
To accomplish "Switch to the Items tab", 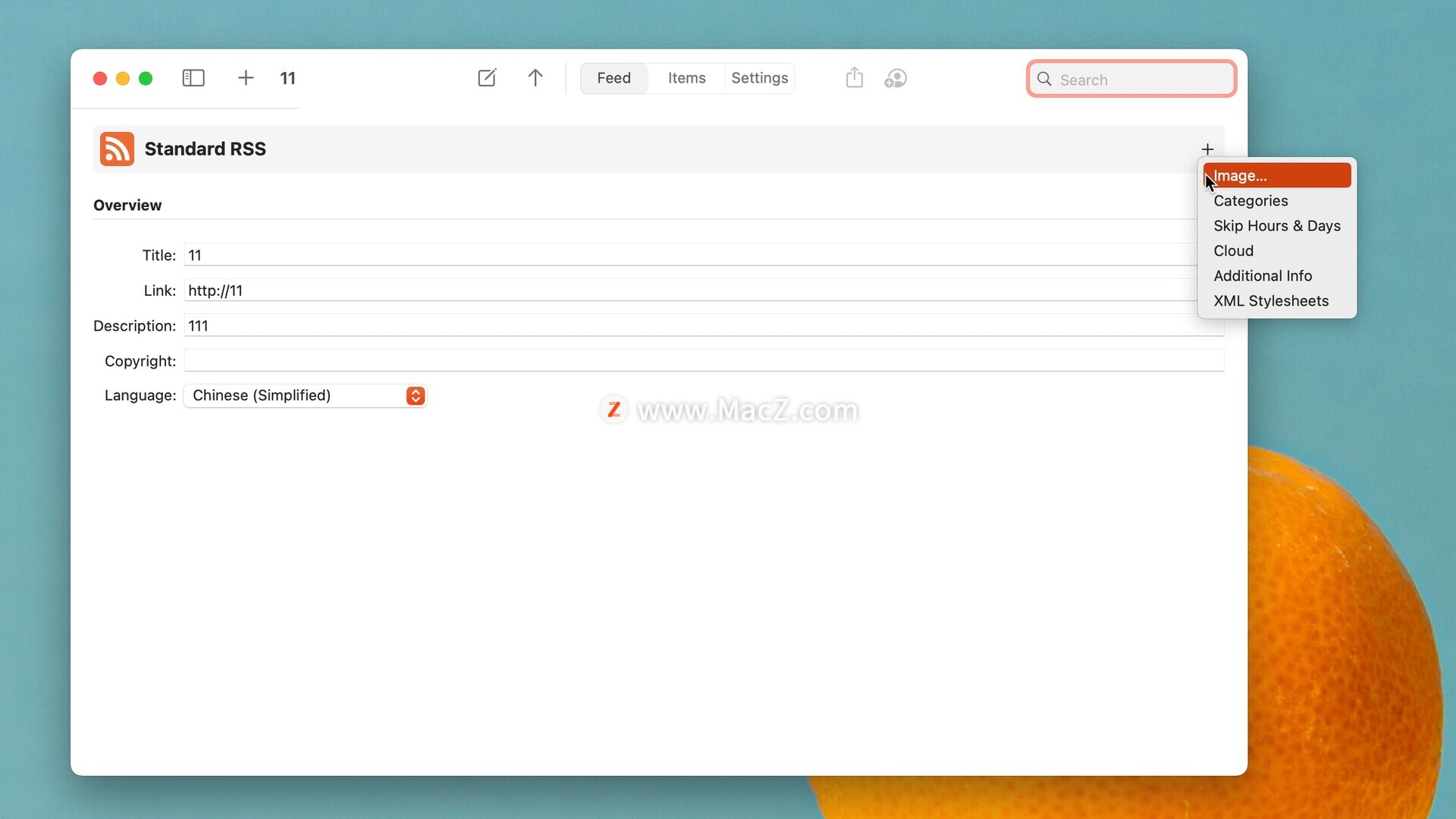I will 687,78.
